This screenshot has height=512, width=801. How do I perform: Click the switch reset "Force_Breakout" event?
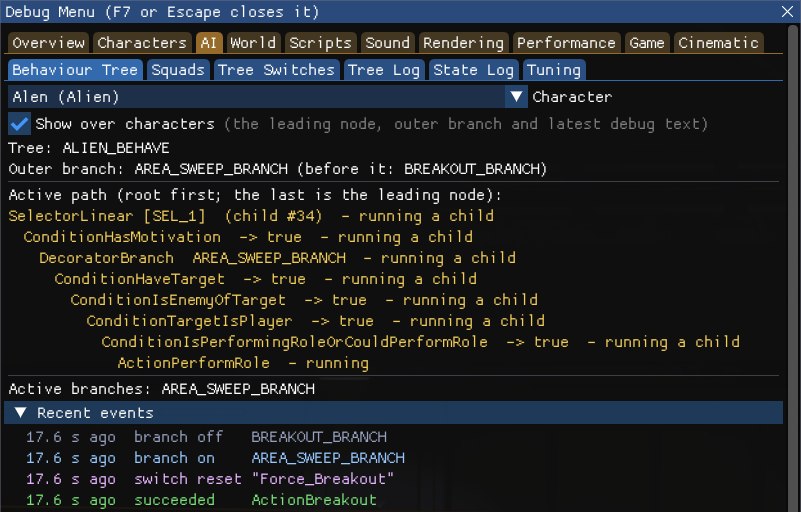click(209, 479)
